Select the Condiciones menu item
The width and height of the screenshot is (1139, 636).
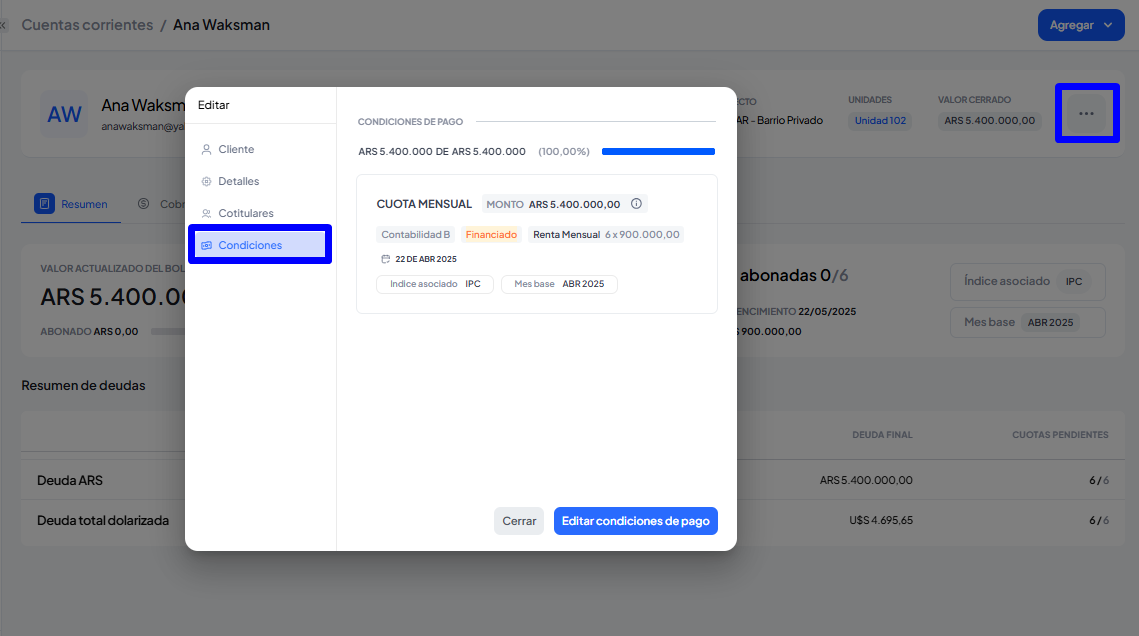tap(250, 246)
